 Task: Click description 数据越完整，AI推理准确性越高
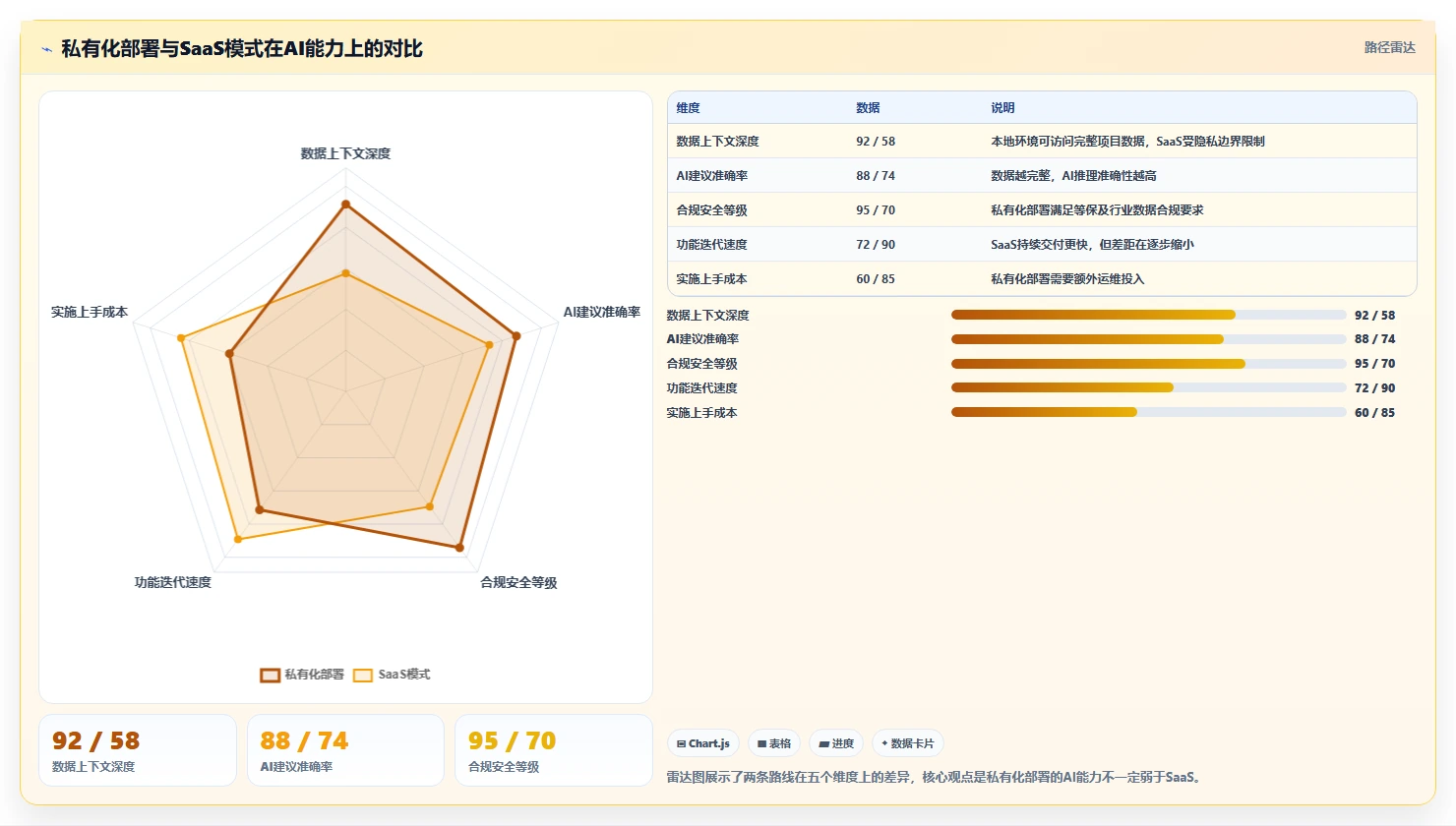[1073, 176]
